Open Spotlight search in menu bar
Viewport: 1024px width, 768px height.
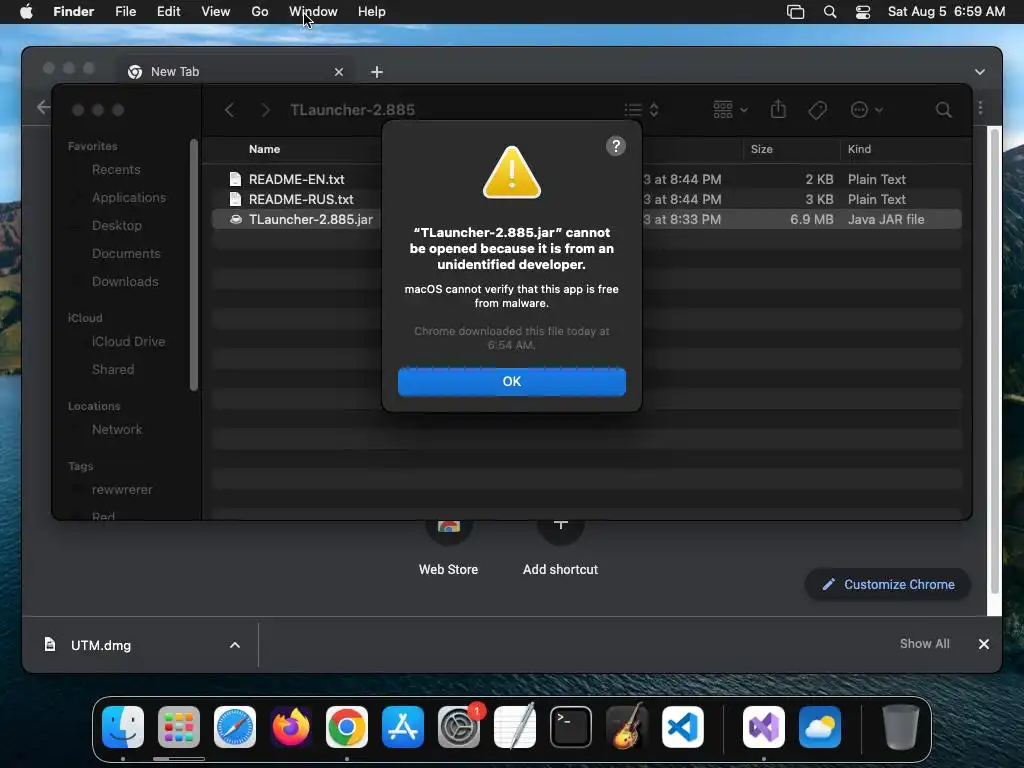(x=830, y=12)
